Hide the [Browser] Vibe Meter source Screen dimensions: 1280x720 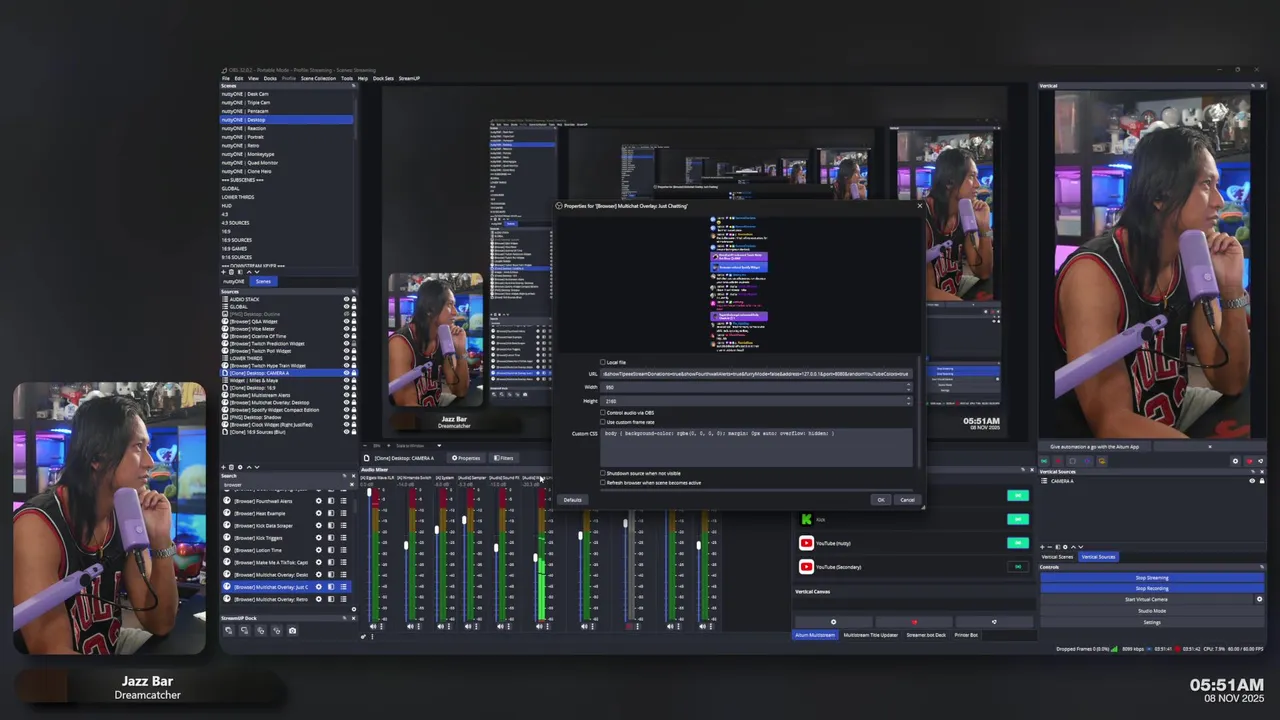(x=346, y=329)
